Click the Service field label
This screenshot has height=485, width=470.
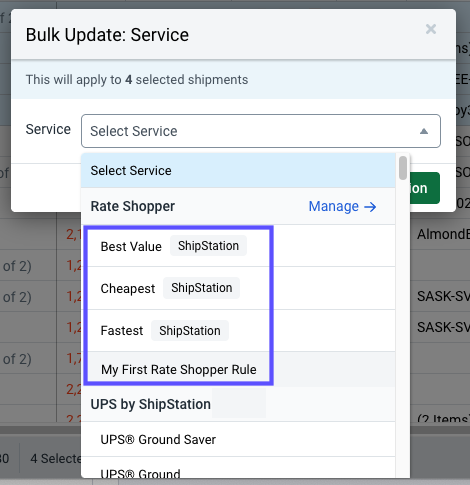pos(48,129)
